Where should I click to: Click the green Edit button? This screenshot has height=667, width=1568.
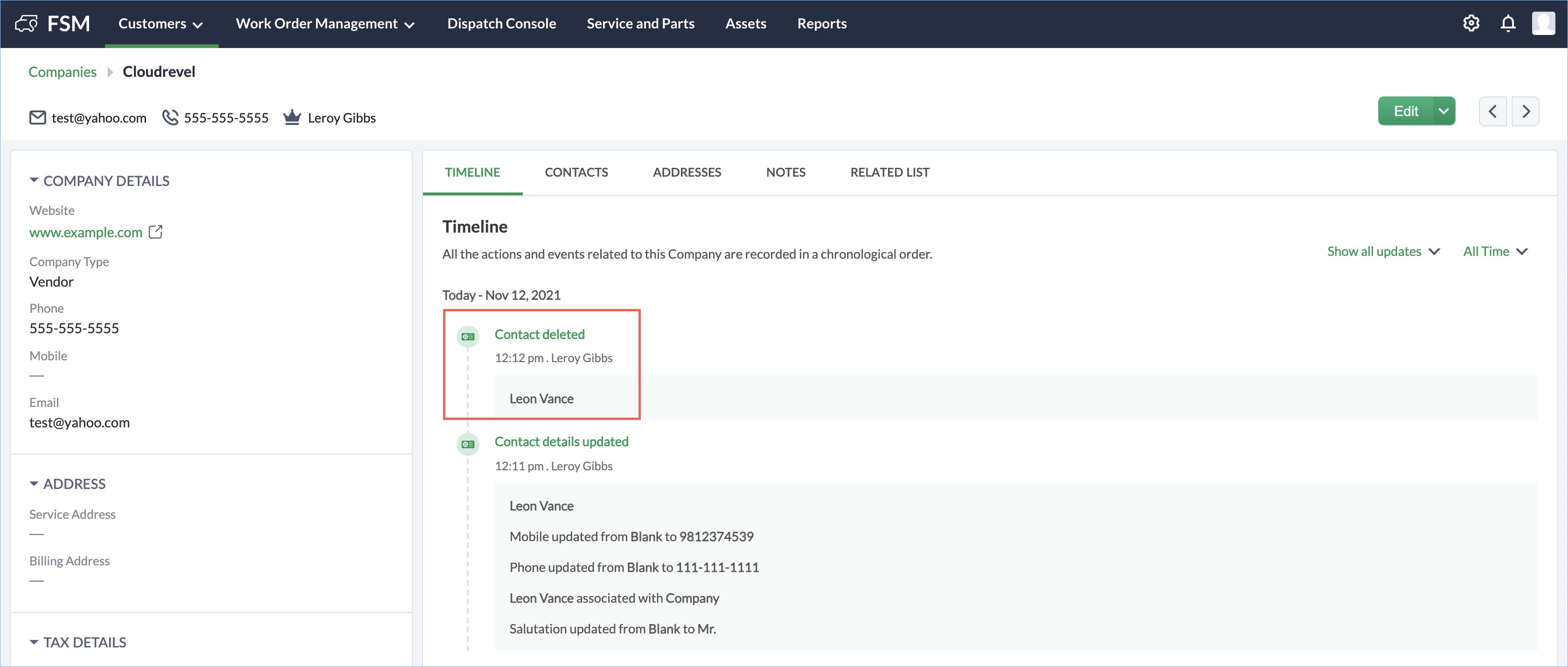click(1406, 111)
